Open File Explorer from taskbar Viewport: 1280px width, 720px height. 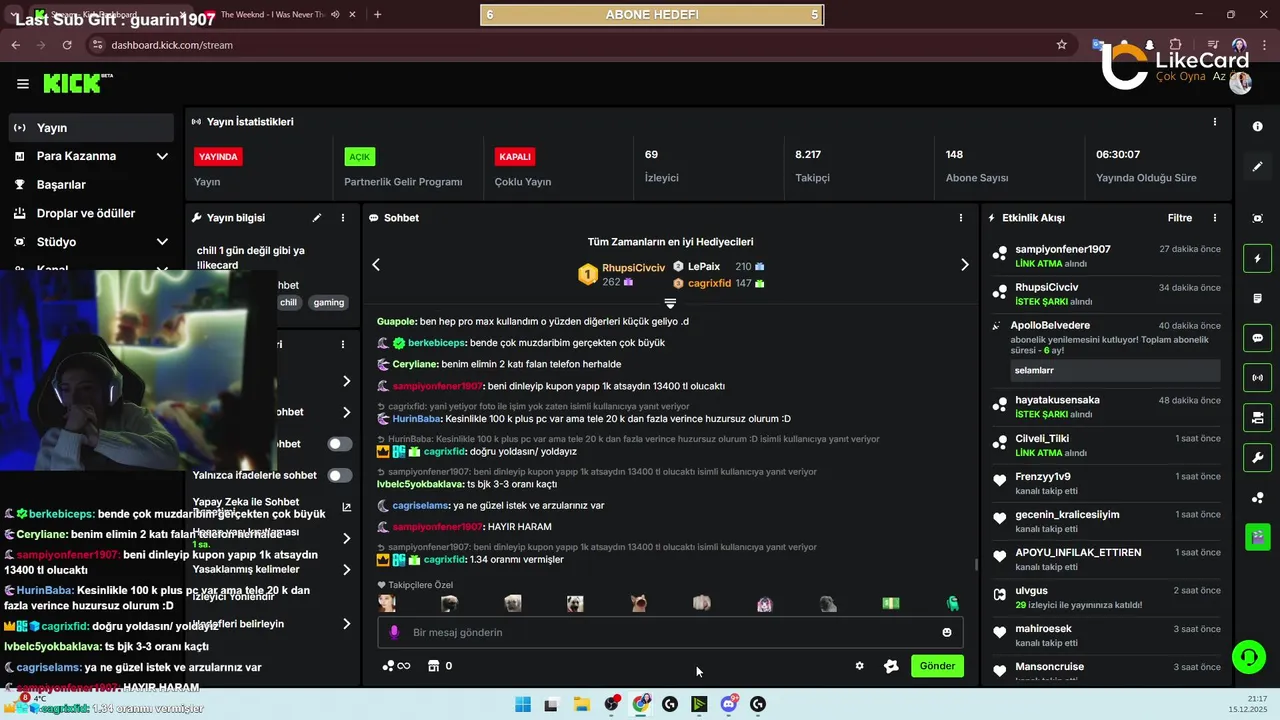(581, 704)
